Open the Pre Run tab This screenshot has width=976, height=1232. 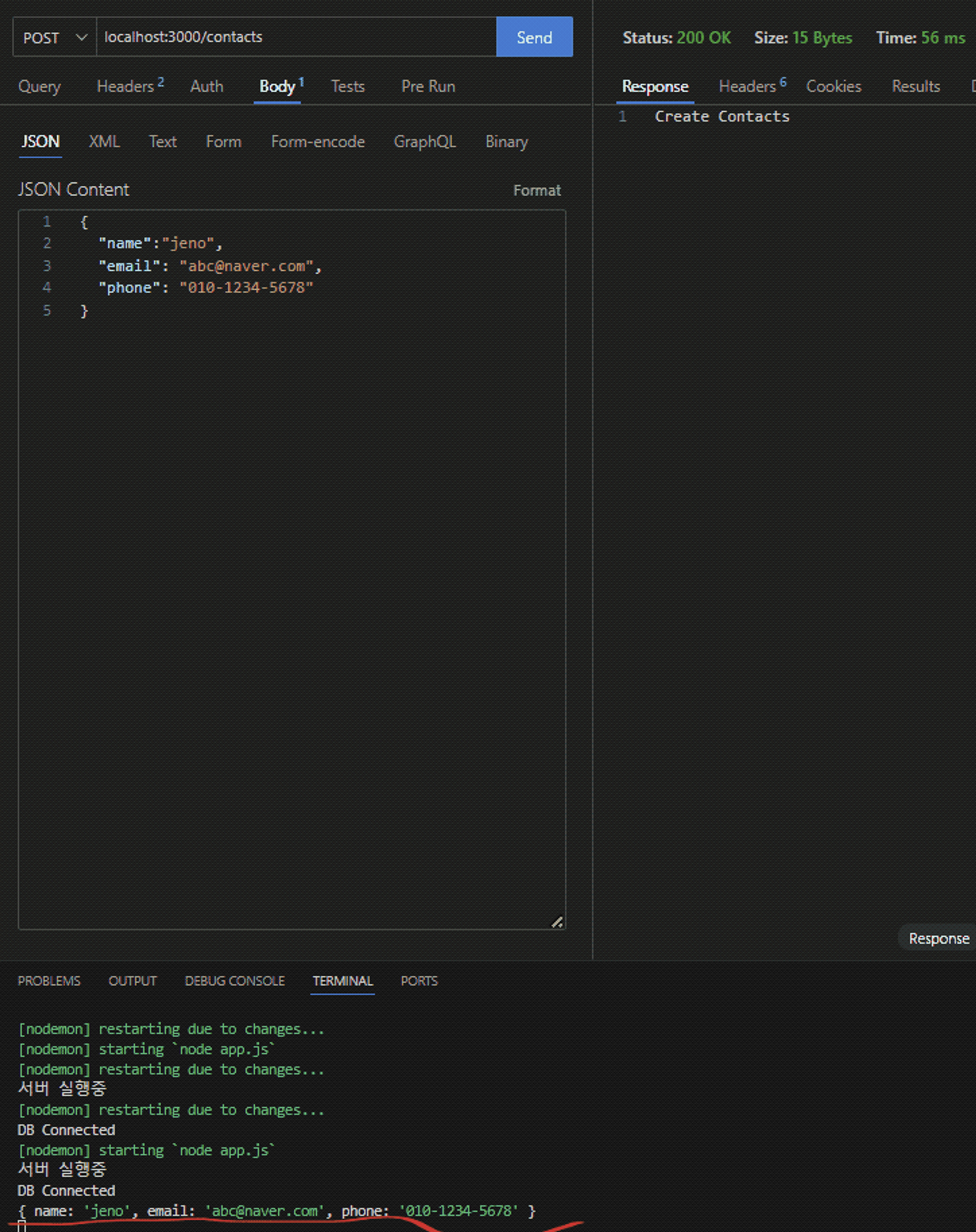click(428, 86)
